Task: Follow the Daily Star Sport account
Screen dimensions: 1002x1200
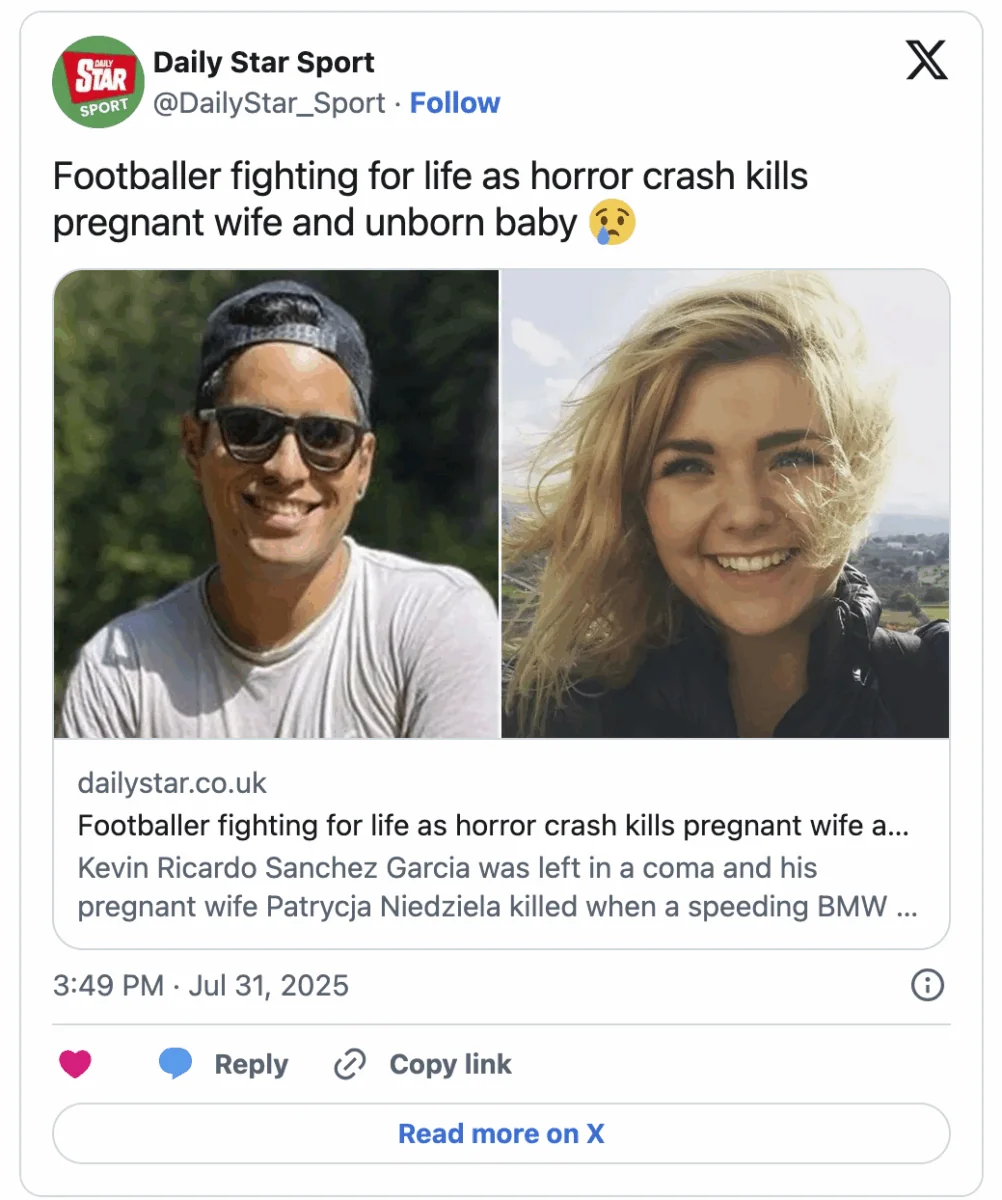Action: 455,103
